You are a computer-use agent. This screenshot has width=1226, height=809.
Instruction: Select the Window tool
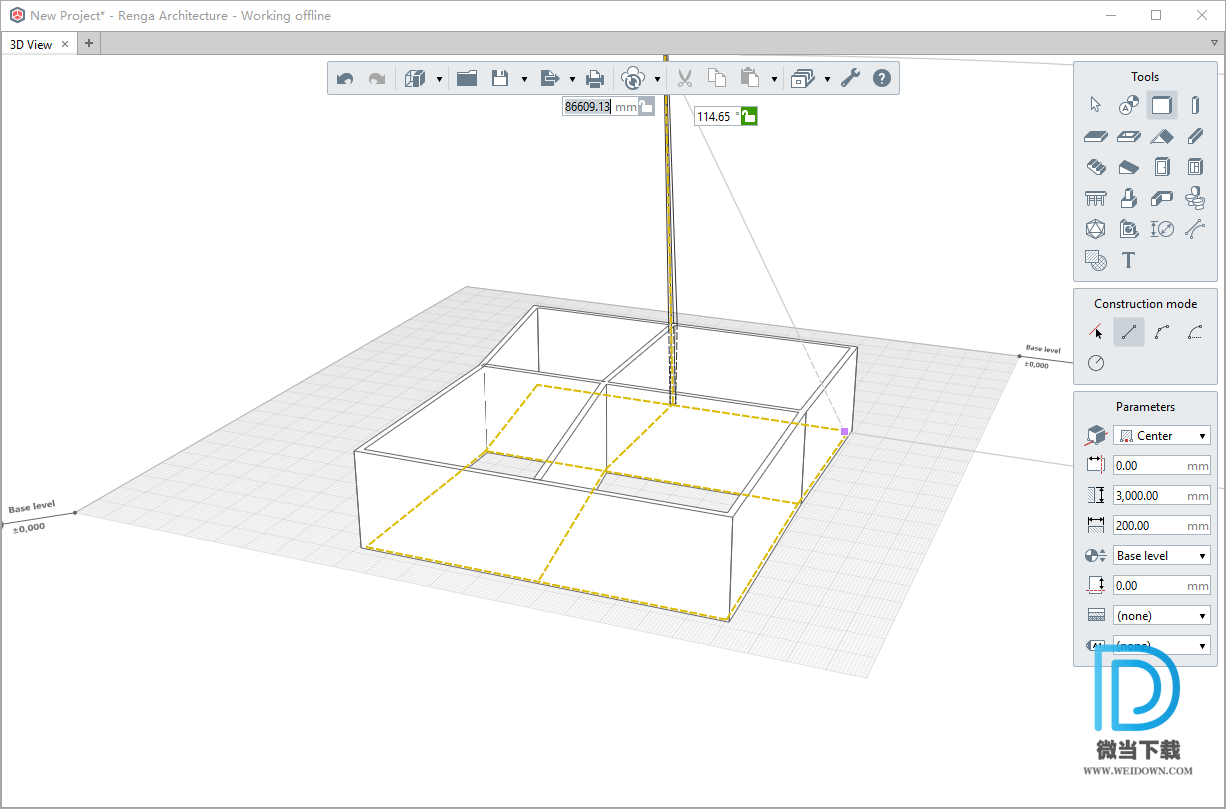tap(1195, 167)
